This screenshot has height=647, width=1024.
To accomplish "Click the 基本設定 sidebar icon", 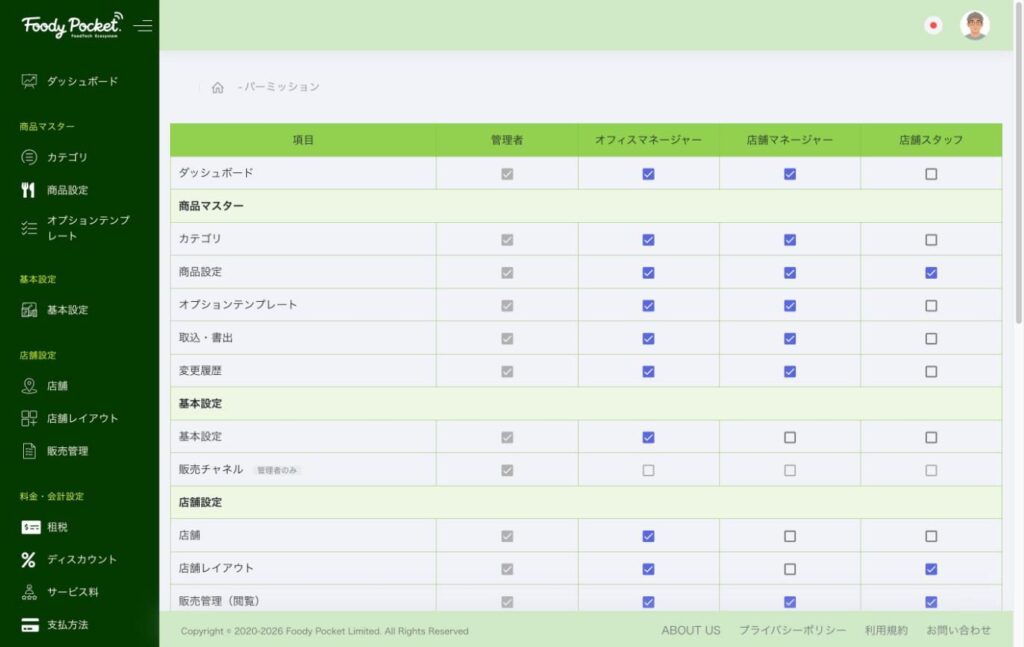I will point(29,309).
